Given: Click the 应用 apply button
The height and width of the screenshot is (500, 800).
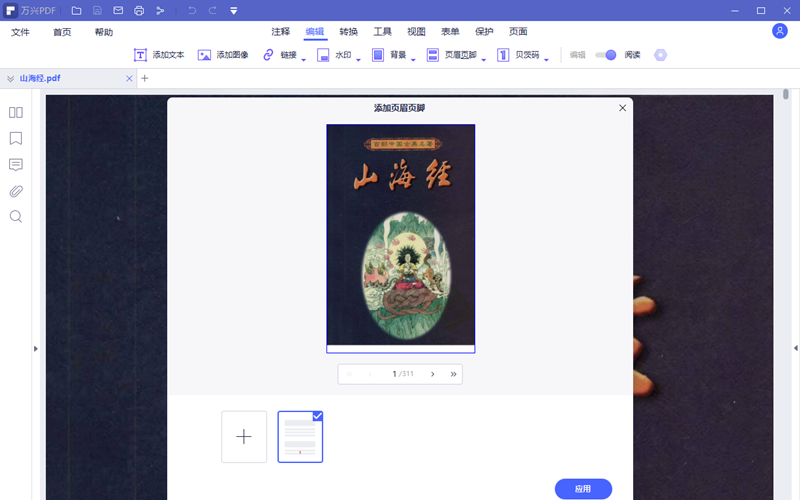Looking at the screenshot, I should click(x=583, y=489).
